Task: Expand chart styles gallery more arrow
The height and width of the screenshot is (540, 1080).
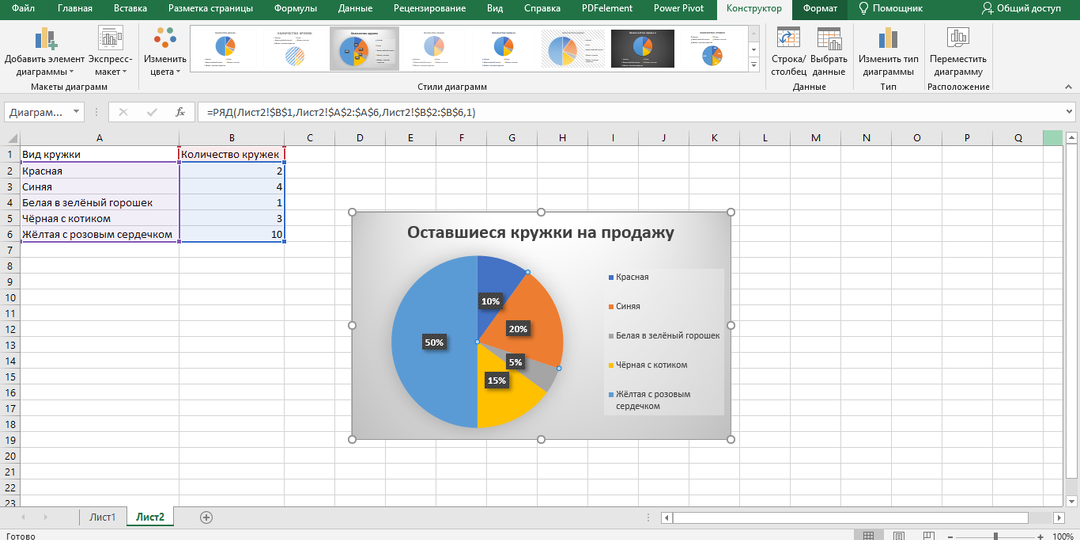Action: (754, 64)
